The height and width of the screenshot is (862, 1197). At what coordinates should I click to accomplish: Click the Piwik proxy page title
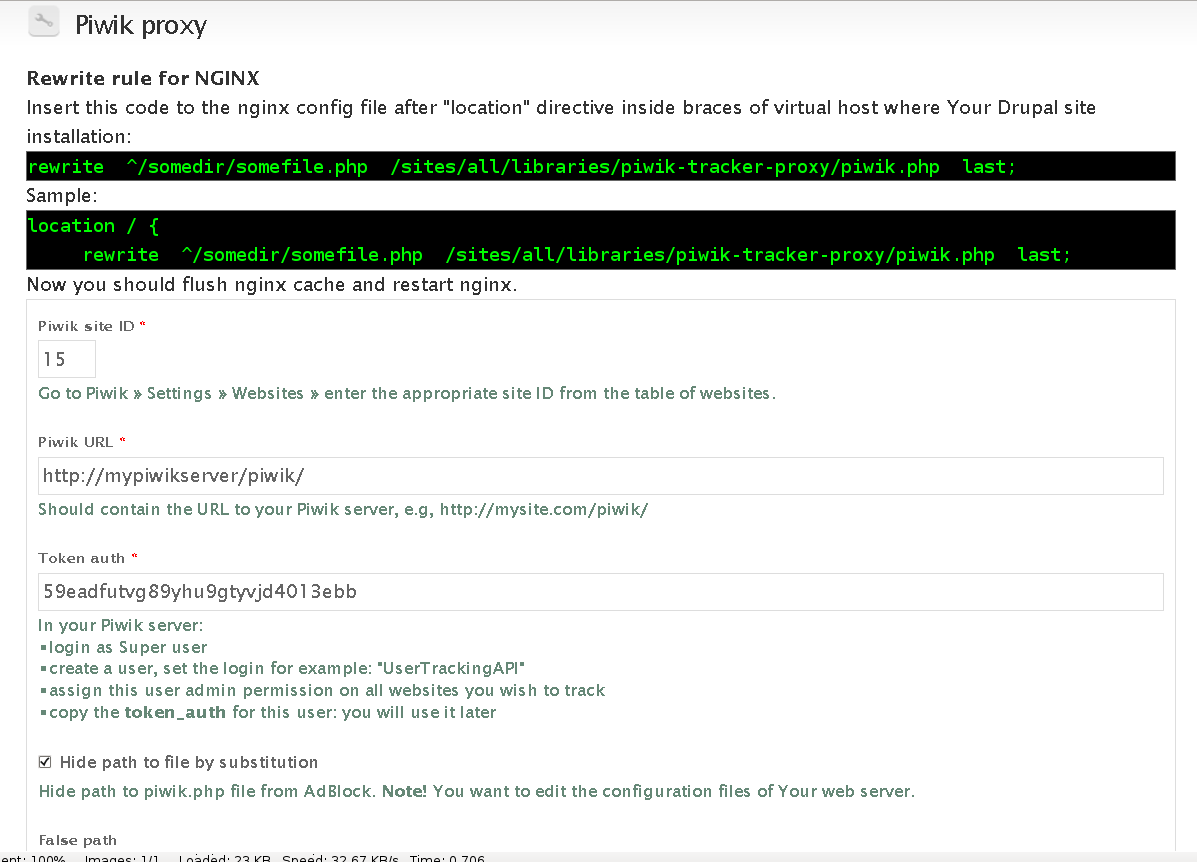pos(140,24)
